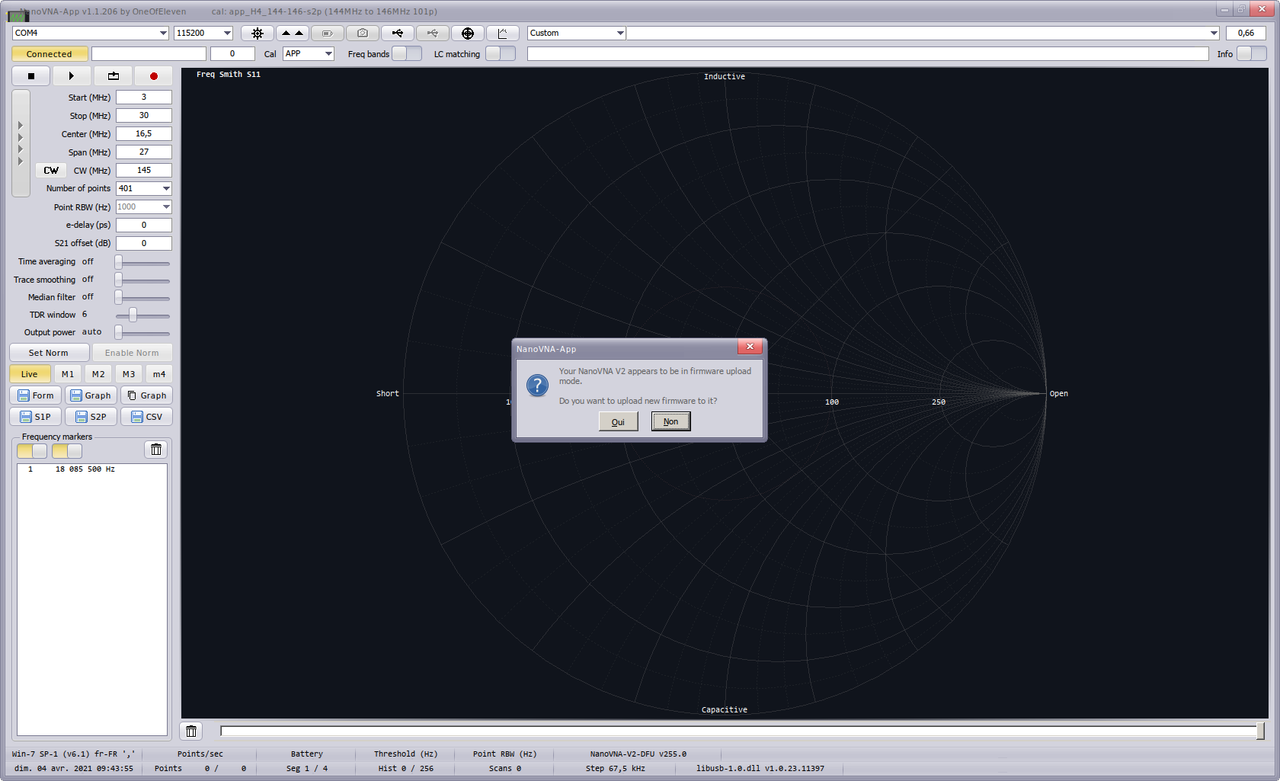The height and width of the screenshot is (781, 1280).
Task: Click the camera screenshot icon
Action: pyautogui.click(x=362, y=33)
